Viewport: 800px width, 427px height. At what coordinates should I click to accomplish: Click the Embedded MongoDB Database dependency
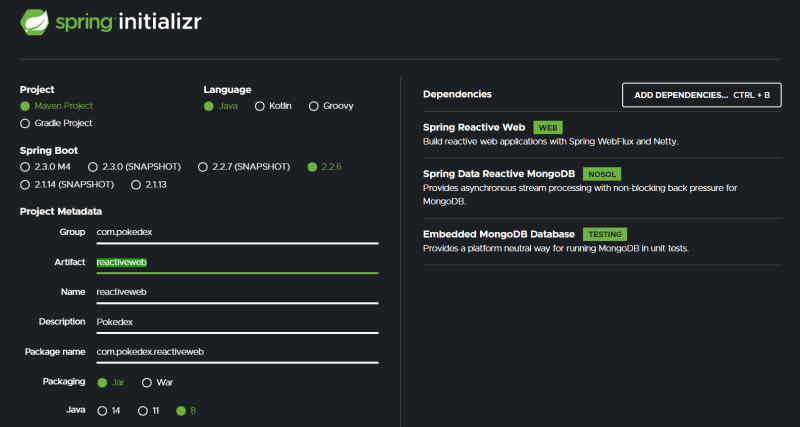click(498, 234)
